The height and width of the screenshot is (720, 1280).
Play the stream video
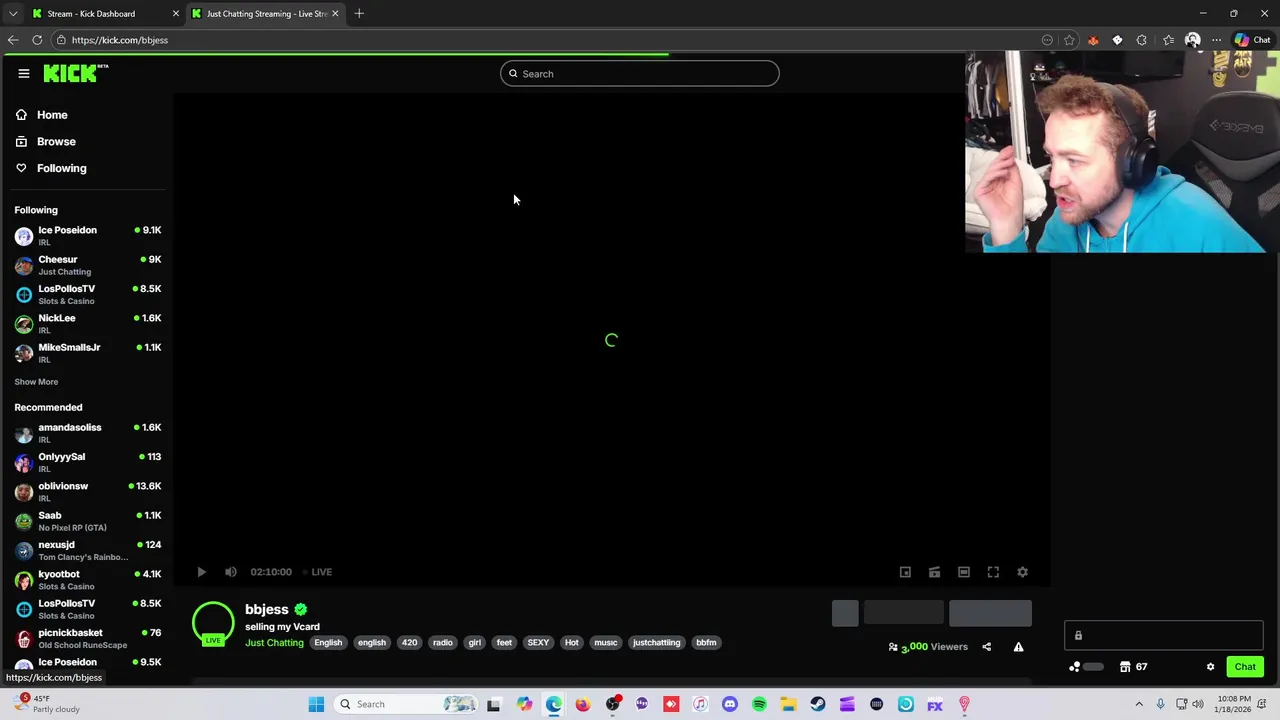pyautogui.click(x=201, y=572)
